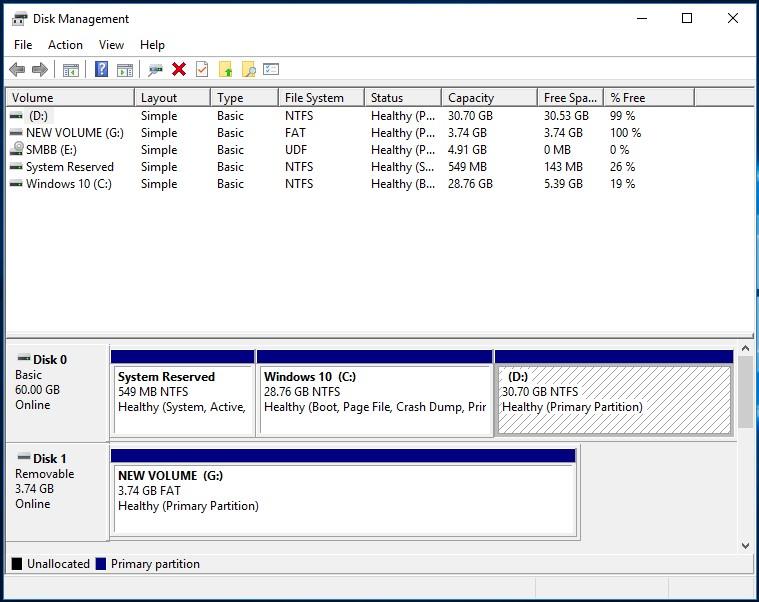Viewport: 759px width, 602px height.
Task: Click the Back arrow toolbar icon
Action: (x=17, y=70)
